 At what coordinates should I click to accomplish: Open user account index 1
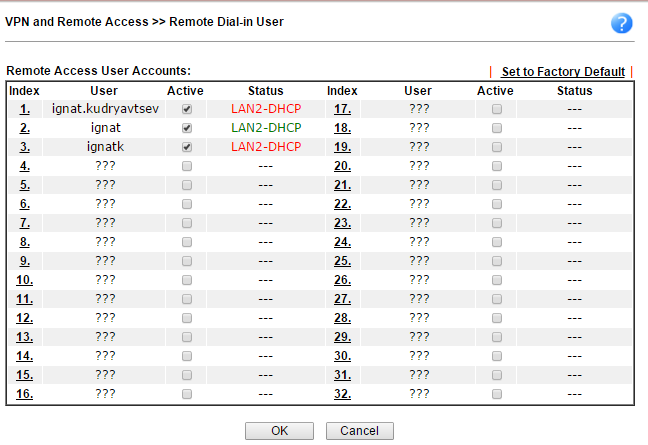[24, 109]
